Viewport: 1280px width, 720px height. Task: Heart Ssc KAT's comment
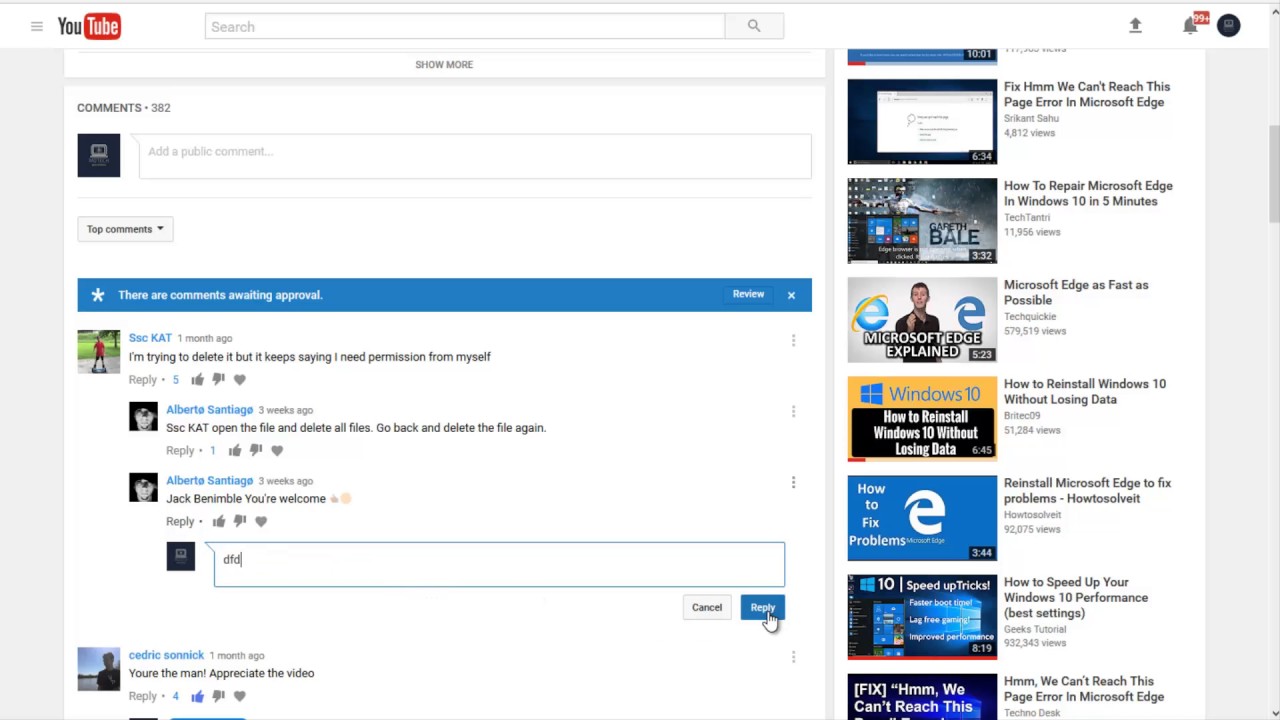[240, 380]
